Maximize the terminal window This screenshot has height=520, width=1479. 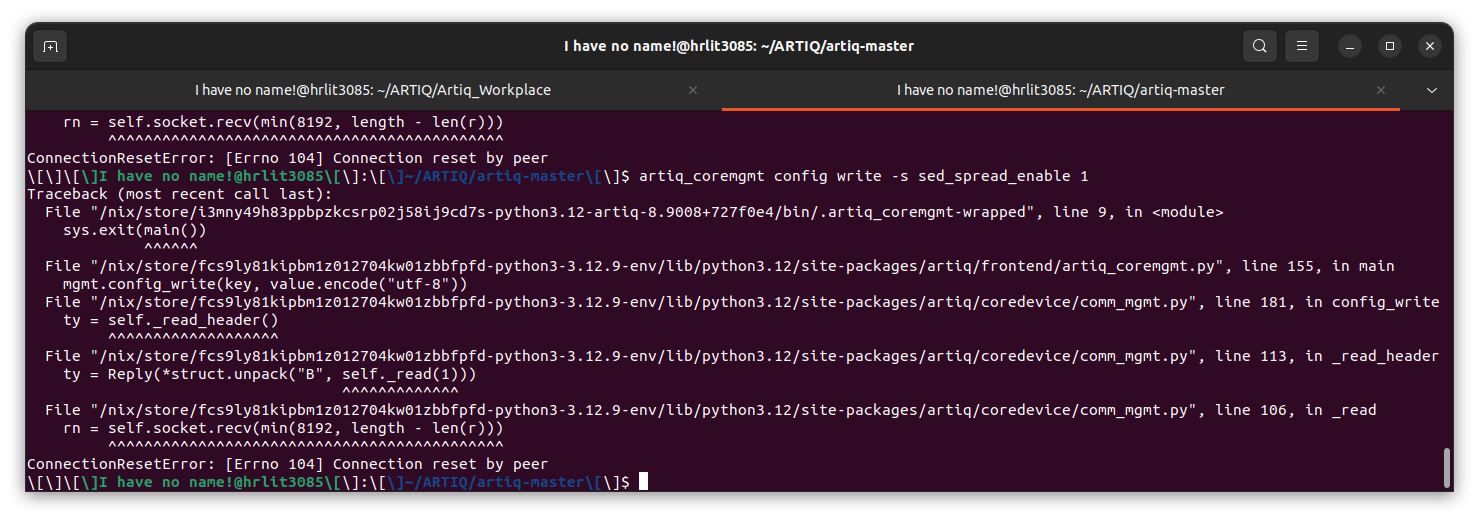pos(1390,46)
